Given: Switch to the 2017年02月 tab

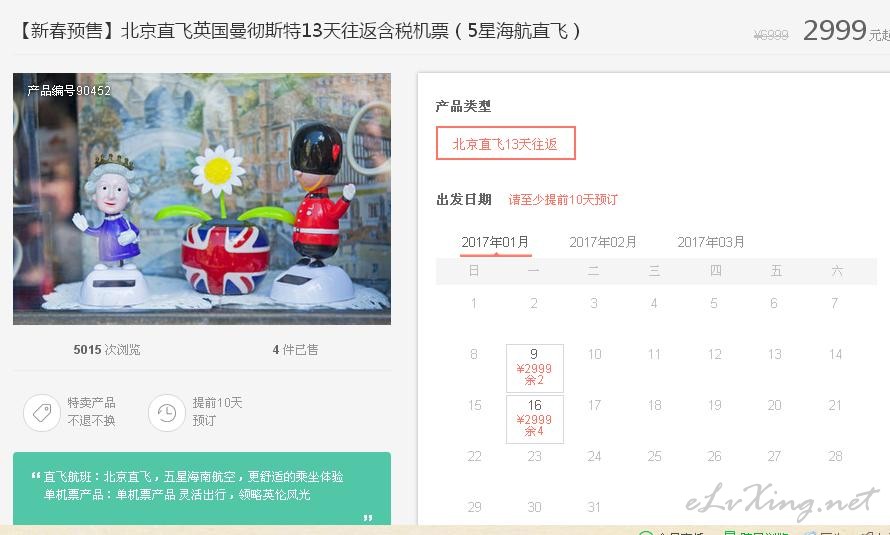Looking at the screenshot, I should click(x=603, y=242).
